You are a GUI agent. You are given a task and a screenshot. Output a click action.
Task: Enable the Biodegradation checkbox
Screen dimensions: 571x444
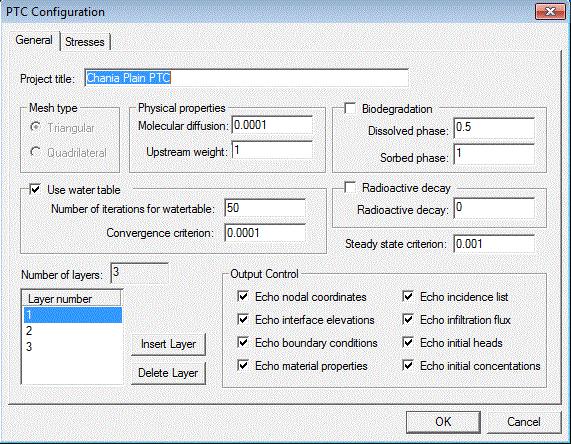click(350, 108)
